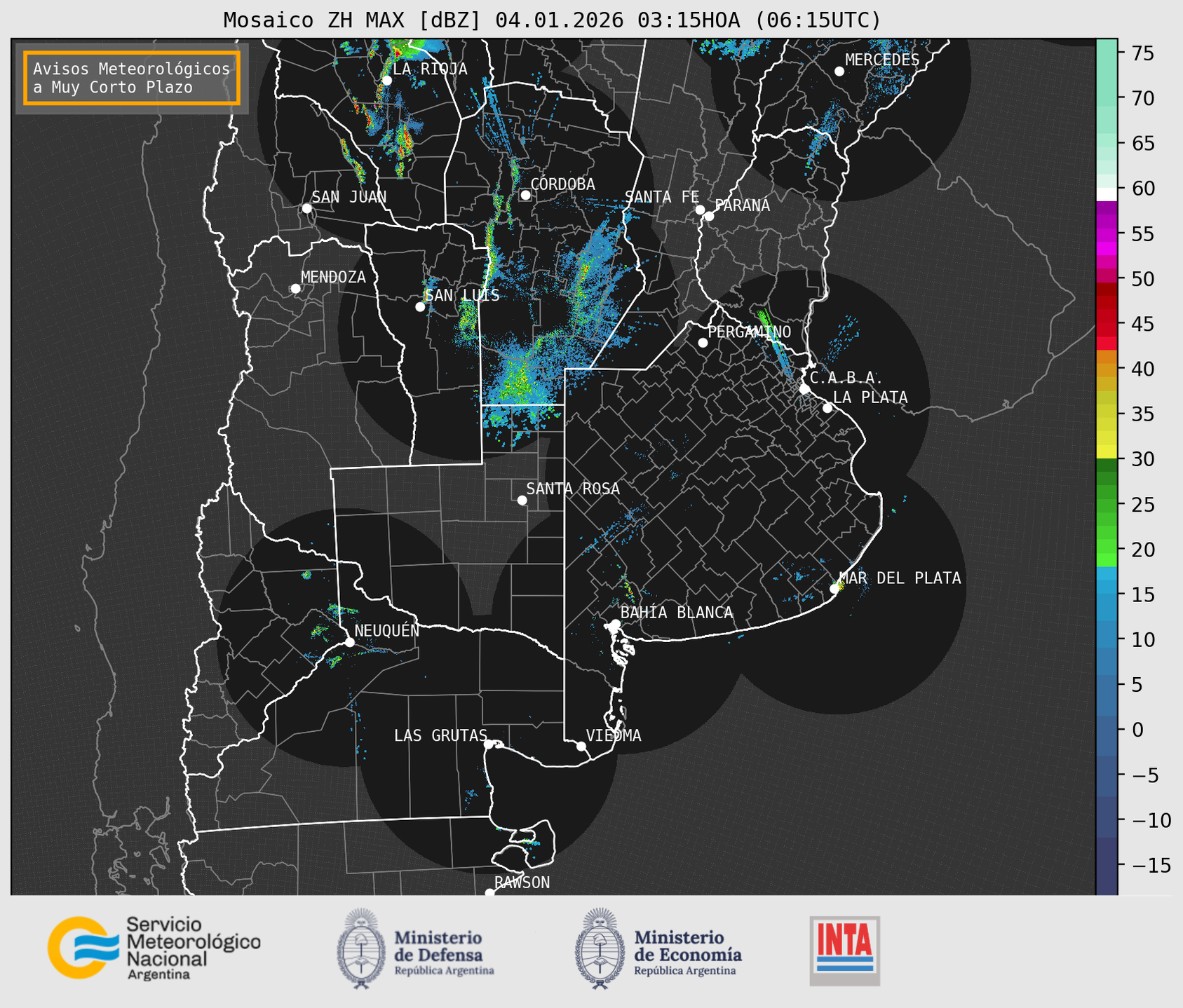Click the green band of the color bar
The image size is (1183, 1008).
1107,513
